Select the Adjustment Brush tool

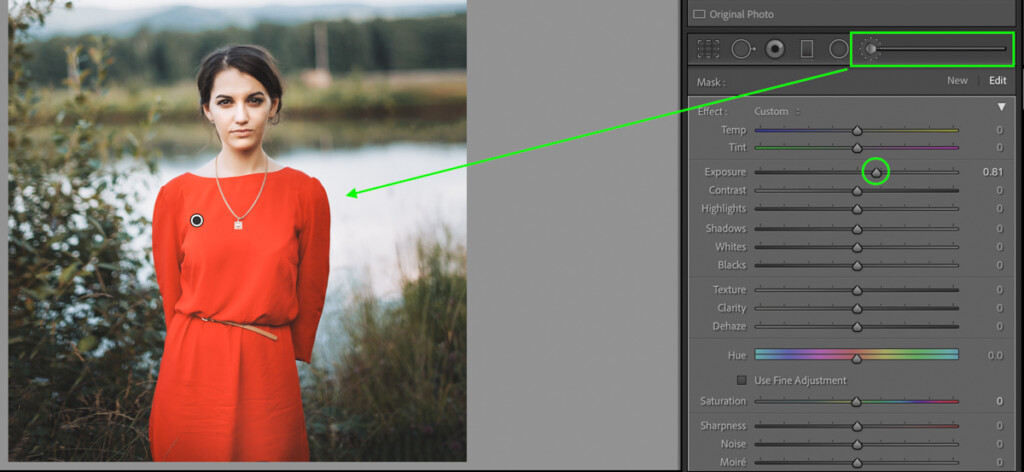[x=870, y=49]
